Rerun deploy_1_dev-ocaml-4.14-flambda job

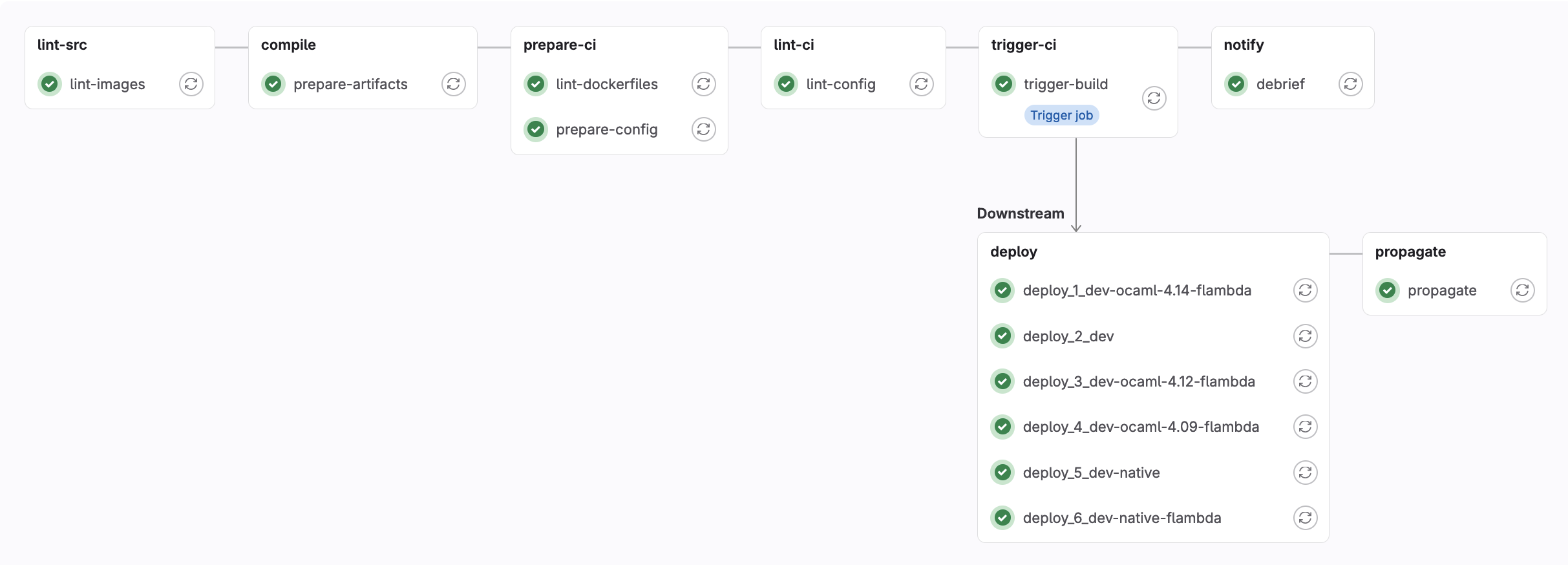(x=1305, y=290)
